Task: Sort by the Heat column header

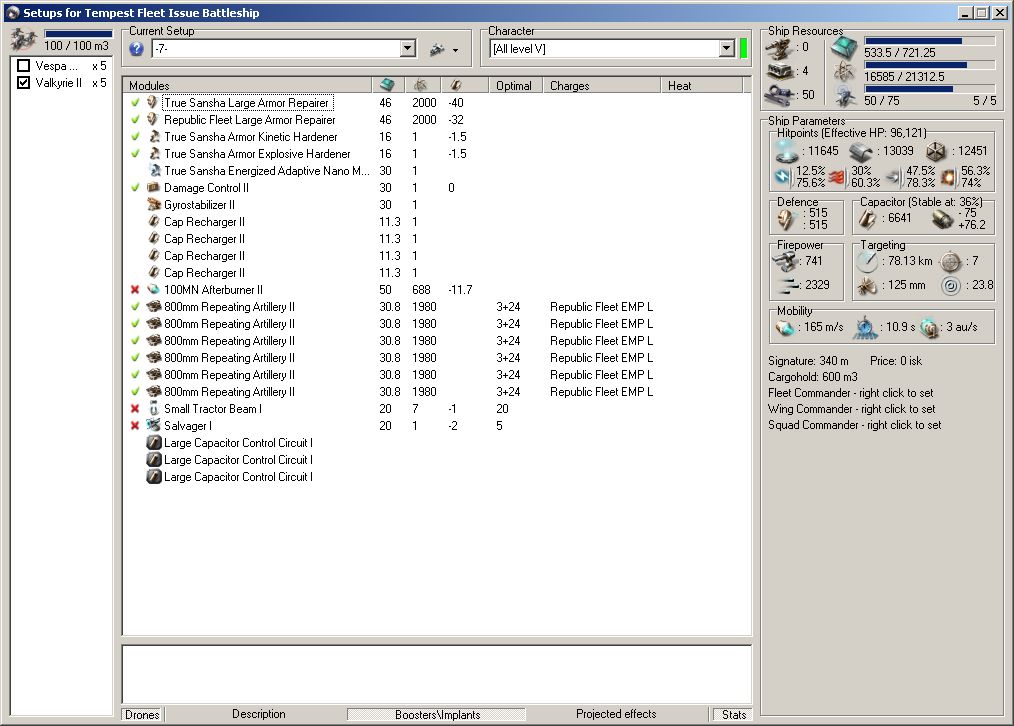Action: tap(702, 85)
